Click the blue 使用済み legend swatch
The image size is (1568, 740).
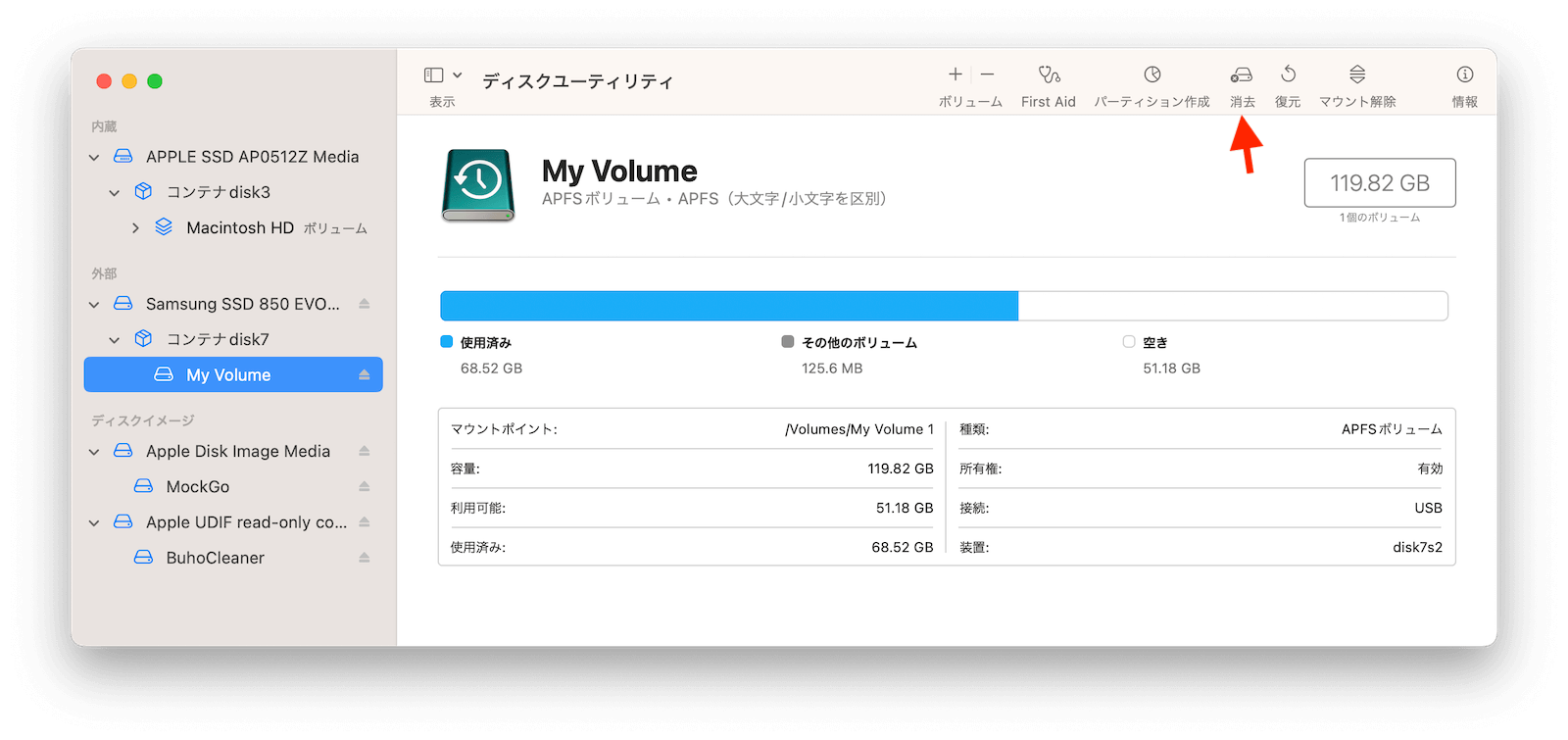pyautogui.click(x=447, y=342)
